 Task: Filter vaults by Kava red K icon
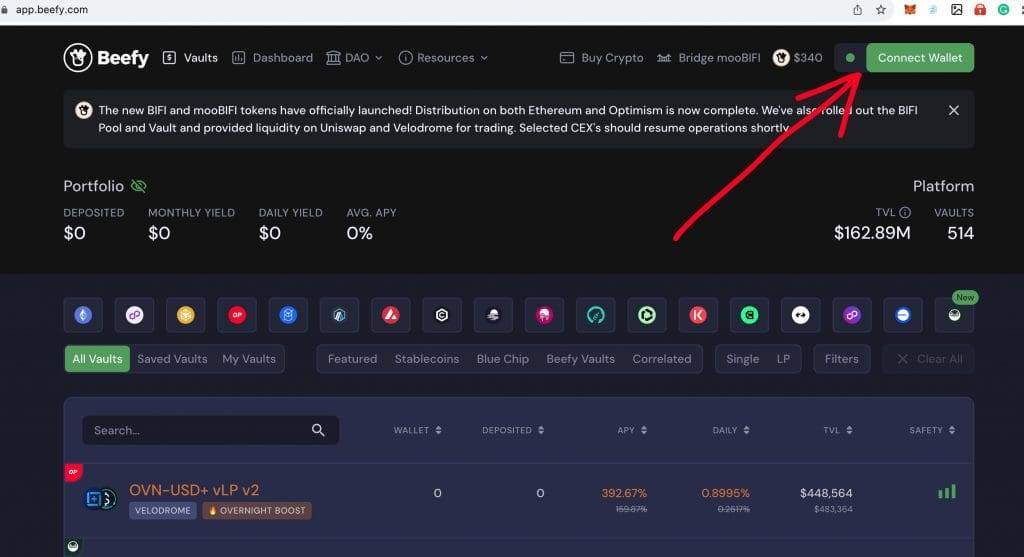click(x=697, y=315)
